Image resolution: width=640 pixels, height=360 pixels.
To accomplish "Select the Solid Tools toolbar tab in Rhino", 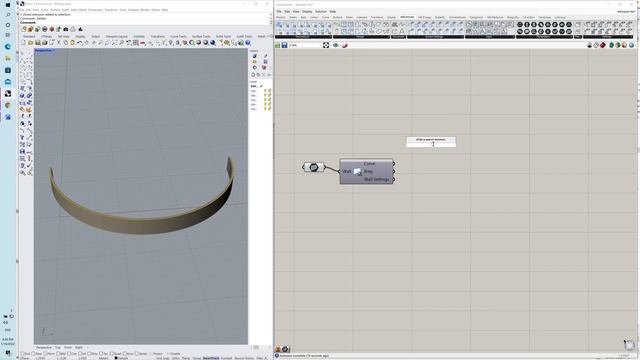I will click(223, 36).
